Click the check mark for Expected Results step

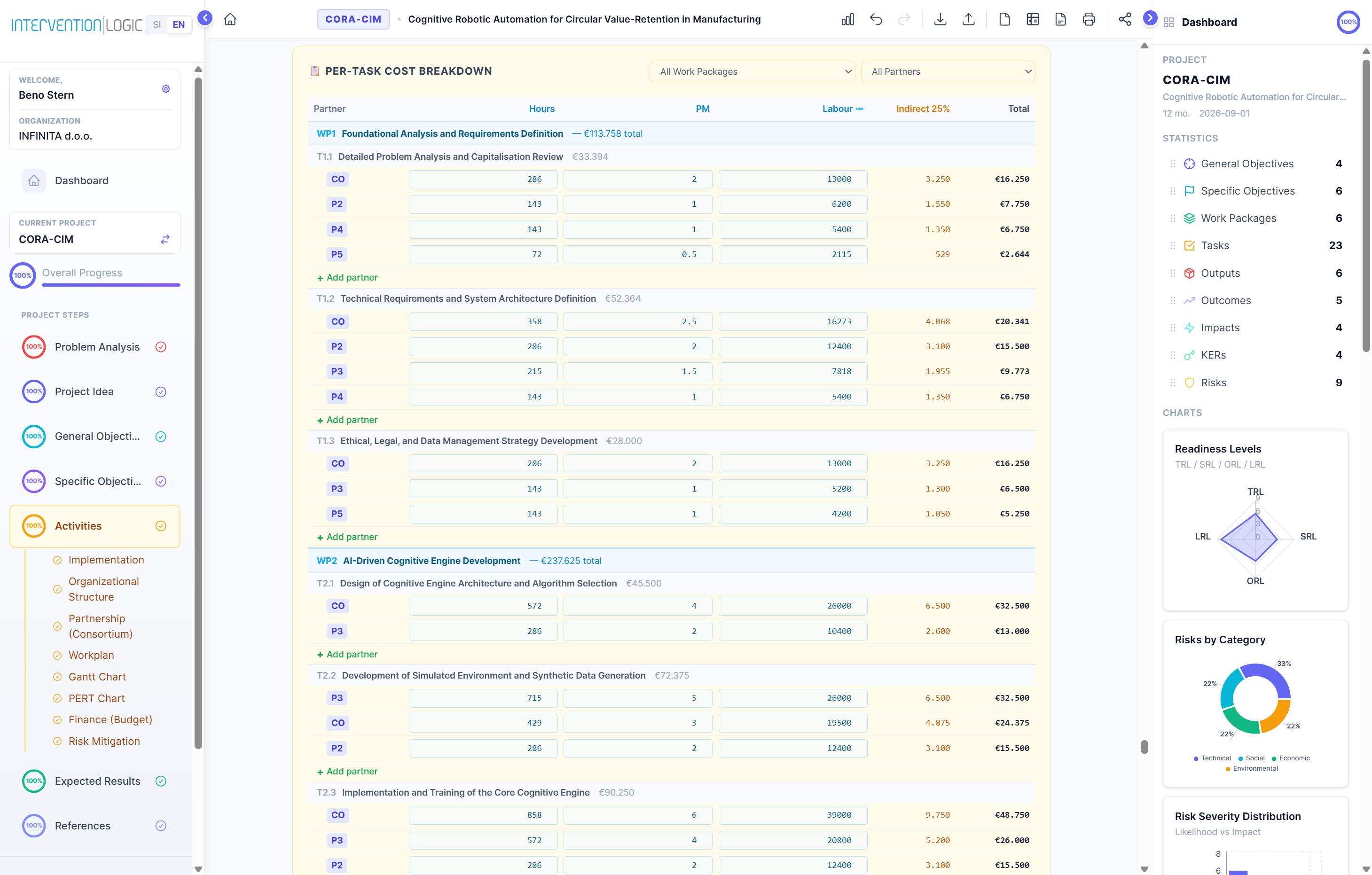click(161, 781)
